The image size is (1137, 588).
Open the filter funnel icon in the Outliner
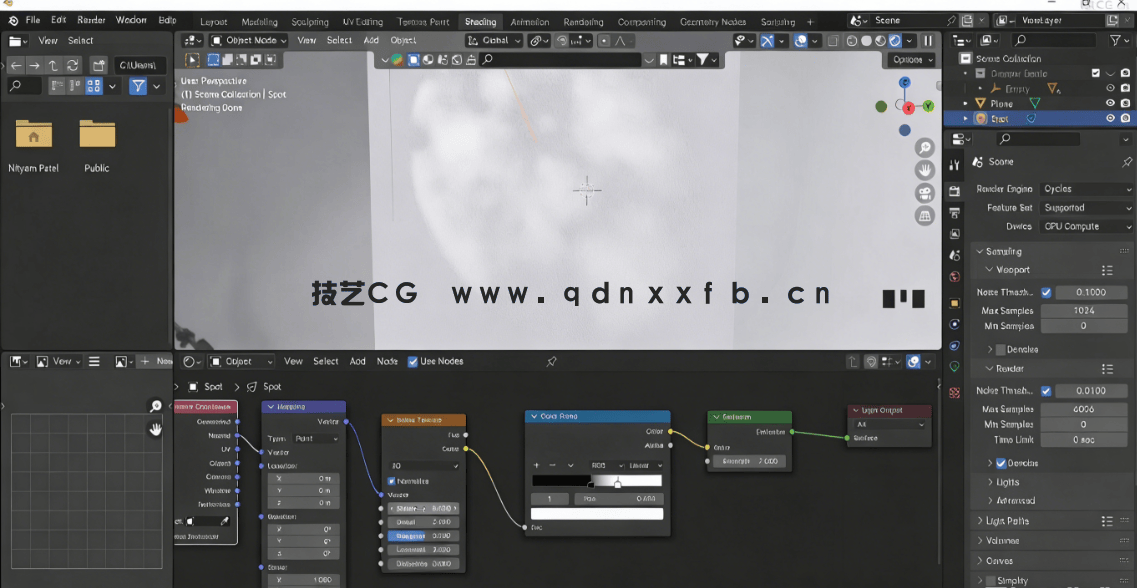click(x=1117, y=41)
